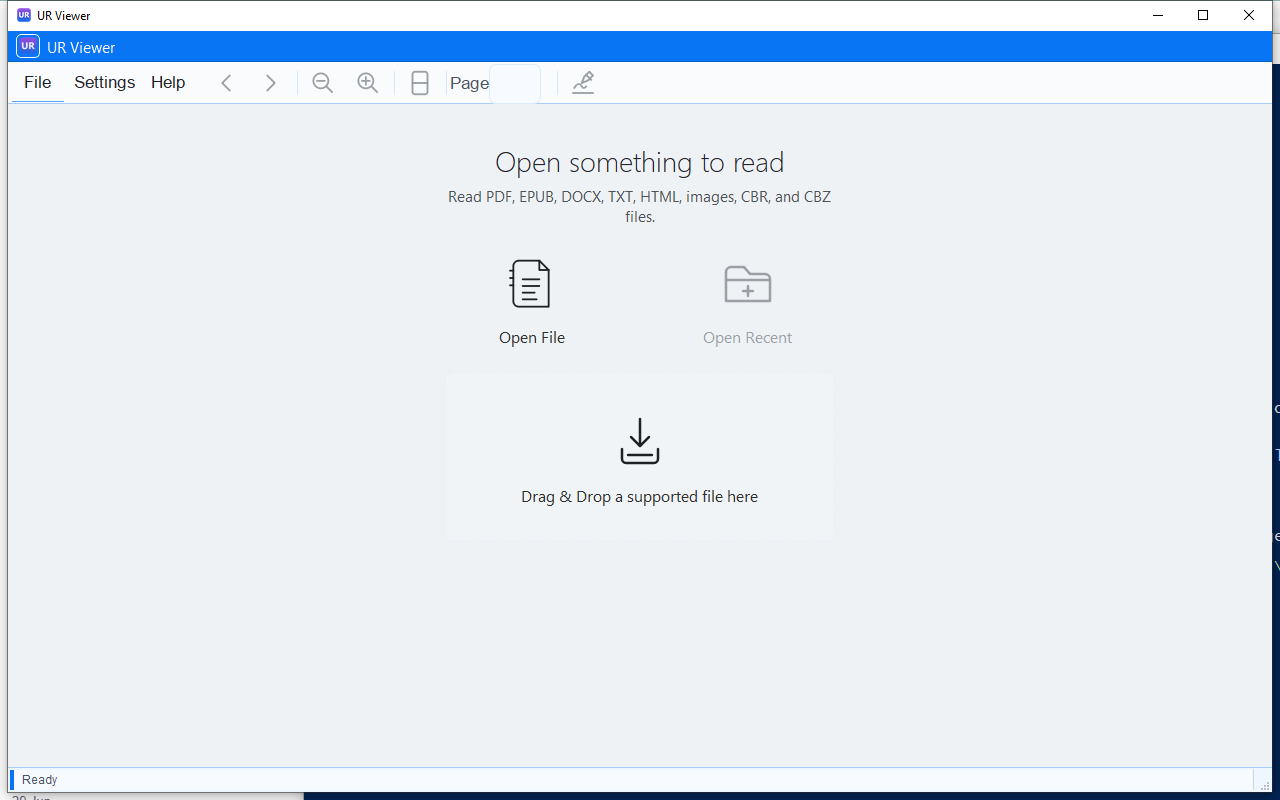Screen dimensions: 1280x800
Task: Click the 'Page' label in toolbar
Action: tap(469, 83)
